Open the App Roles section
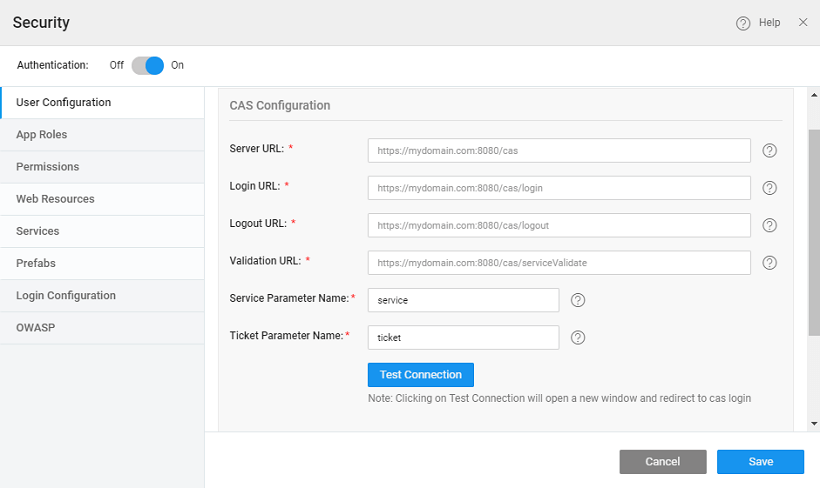The height and width of the screenshot is (488, 820). 42,135
